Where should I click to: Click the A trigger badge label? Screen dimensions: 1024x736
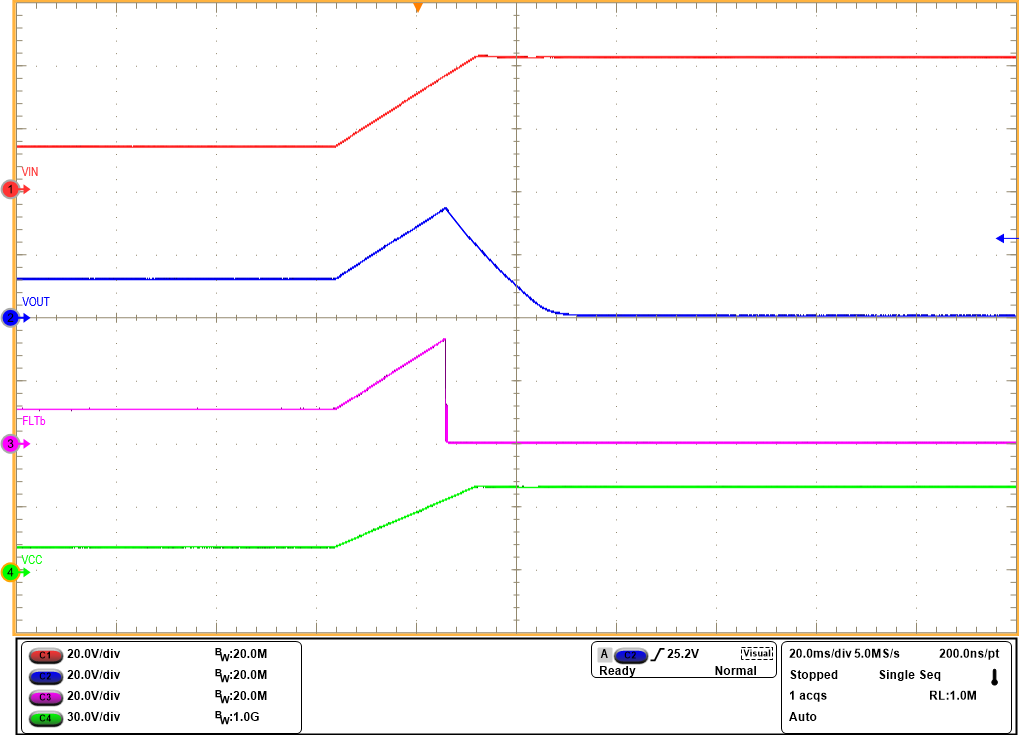point(606,653)
